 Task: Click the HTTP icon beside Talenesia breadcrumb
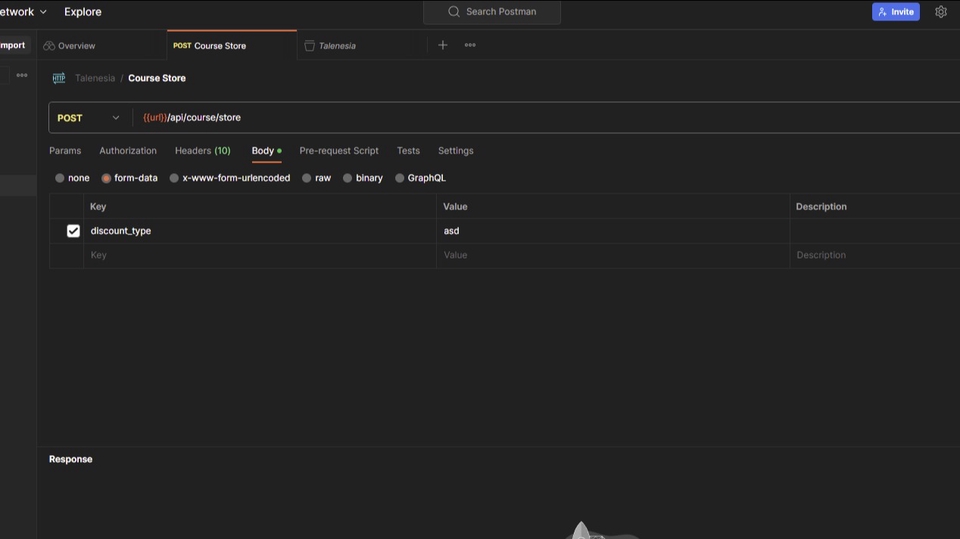coord(59,78)
